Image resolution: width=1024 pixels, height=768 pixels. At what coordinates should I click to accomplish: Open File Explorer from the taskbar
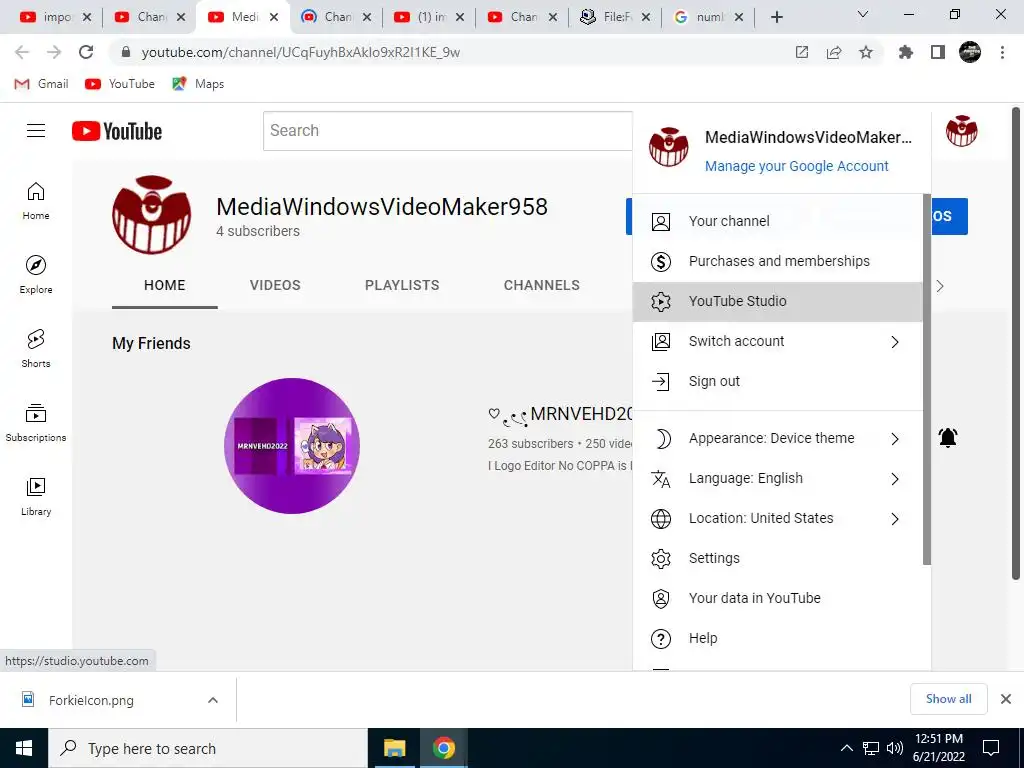[x=394, y=748]
